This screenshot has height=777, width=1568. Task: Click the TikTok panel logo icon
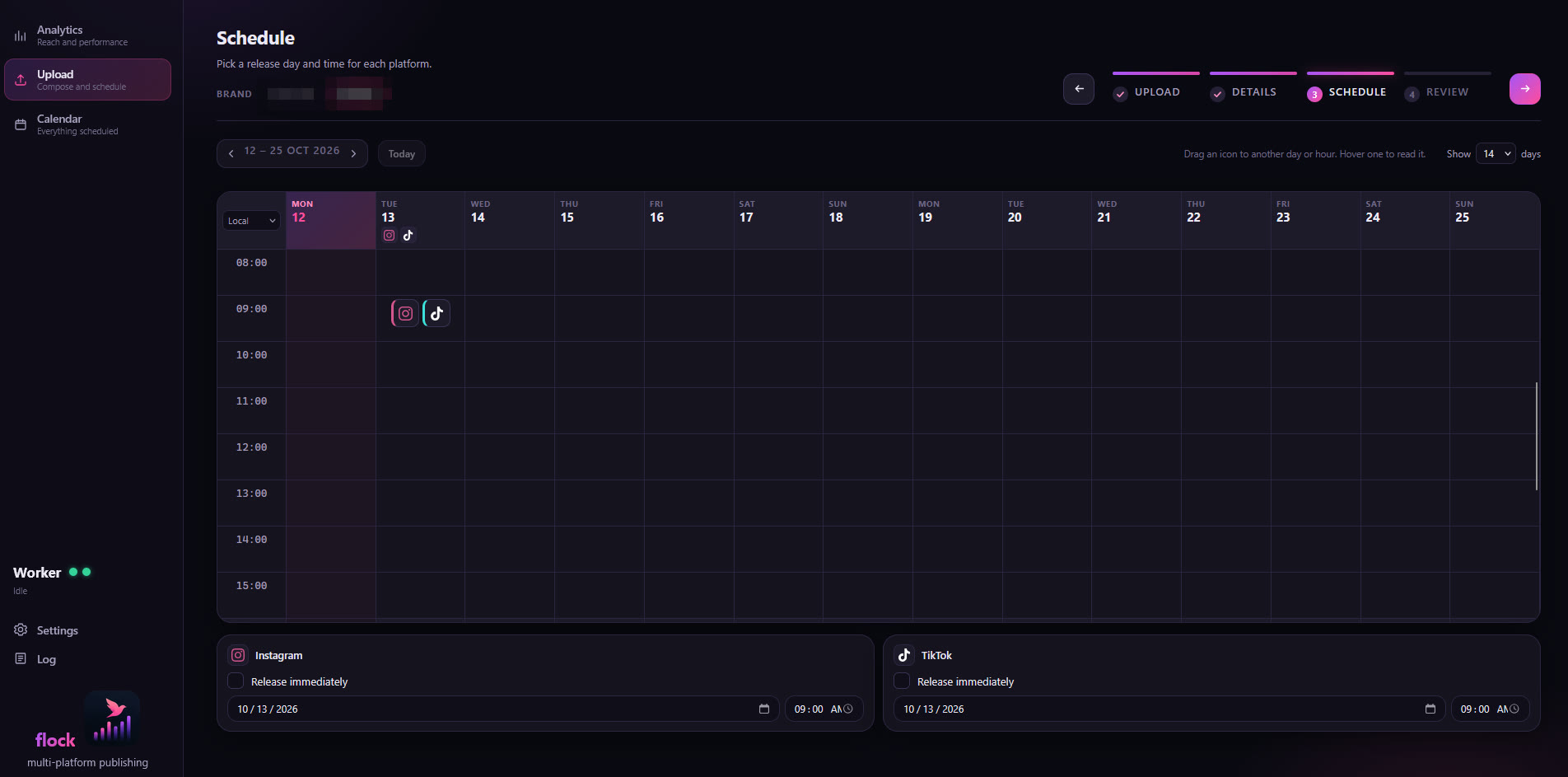tap(904, 655)
